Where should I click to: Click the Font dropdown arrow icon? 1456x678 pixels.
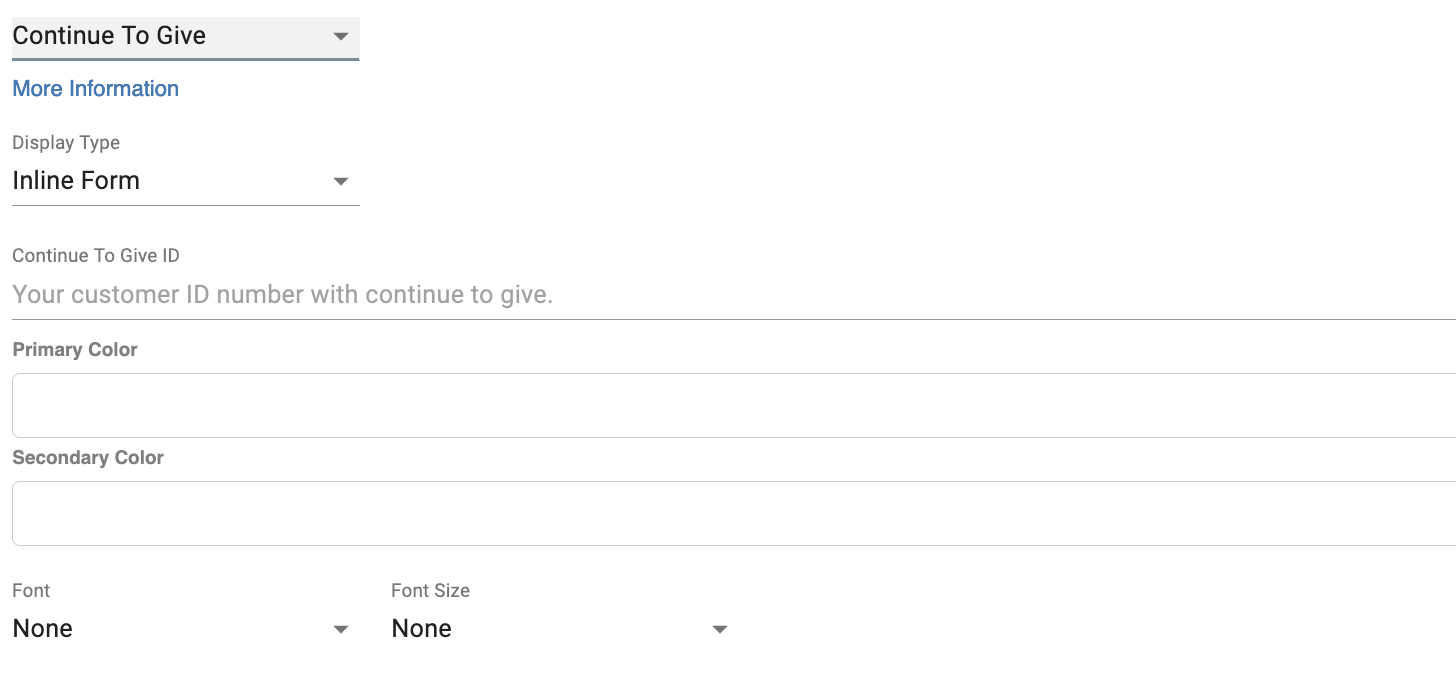pos(341,629)
